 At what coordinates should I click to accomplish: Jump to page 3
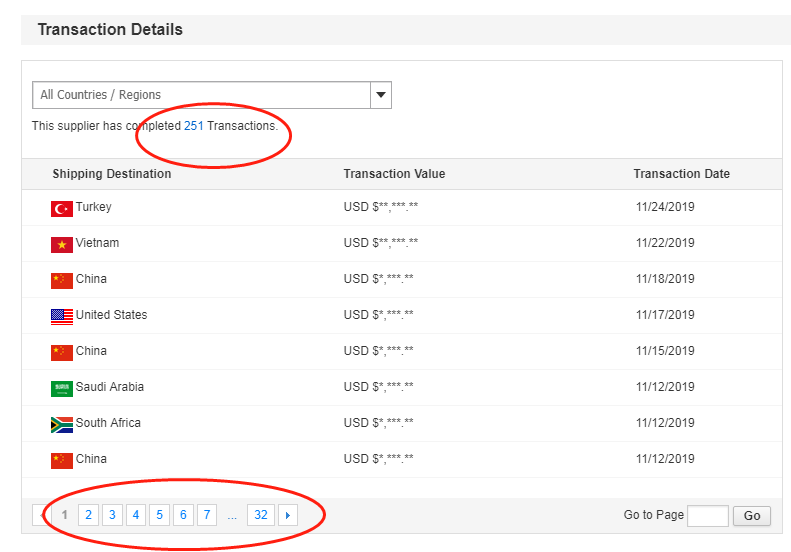click(x=112, y=515)
